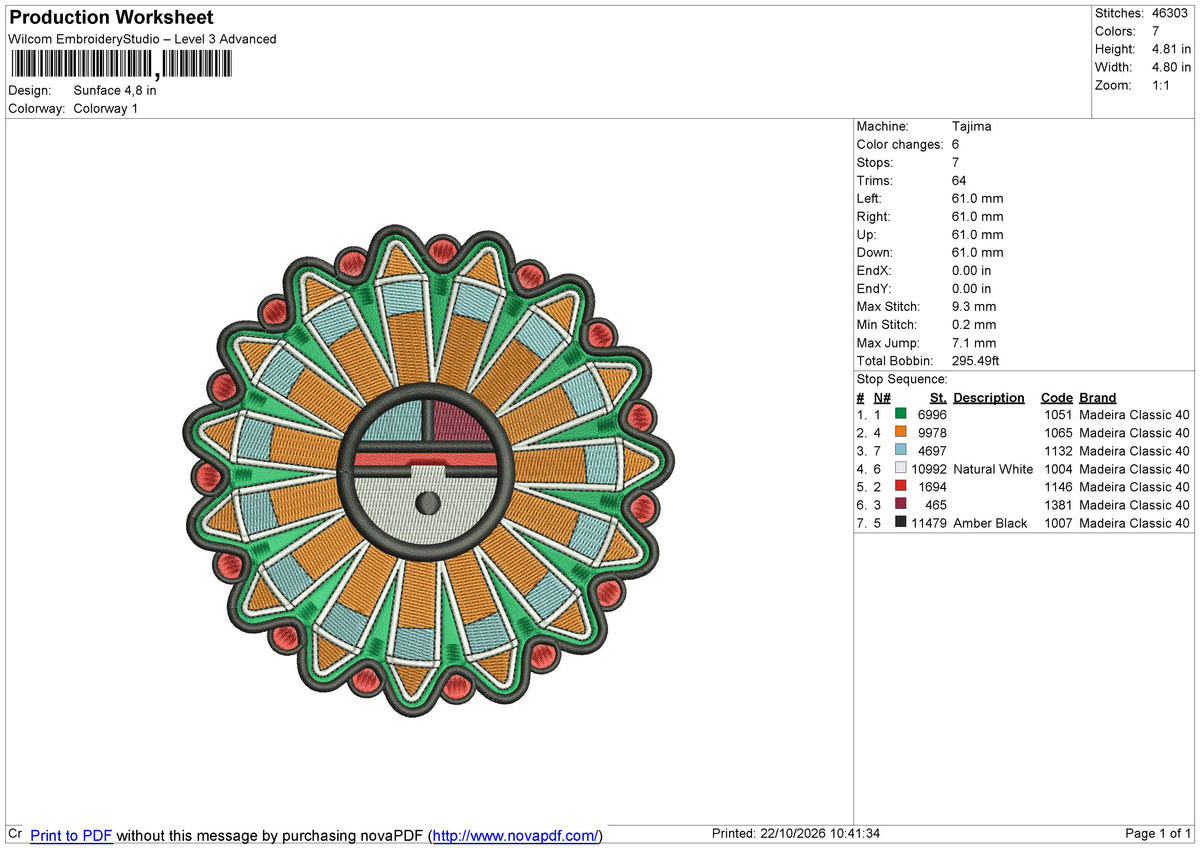This screenshot has height=848, width=1200.
Task: Click the St. column header
Action: point(938,397)
